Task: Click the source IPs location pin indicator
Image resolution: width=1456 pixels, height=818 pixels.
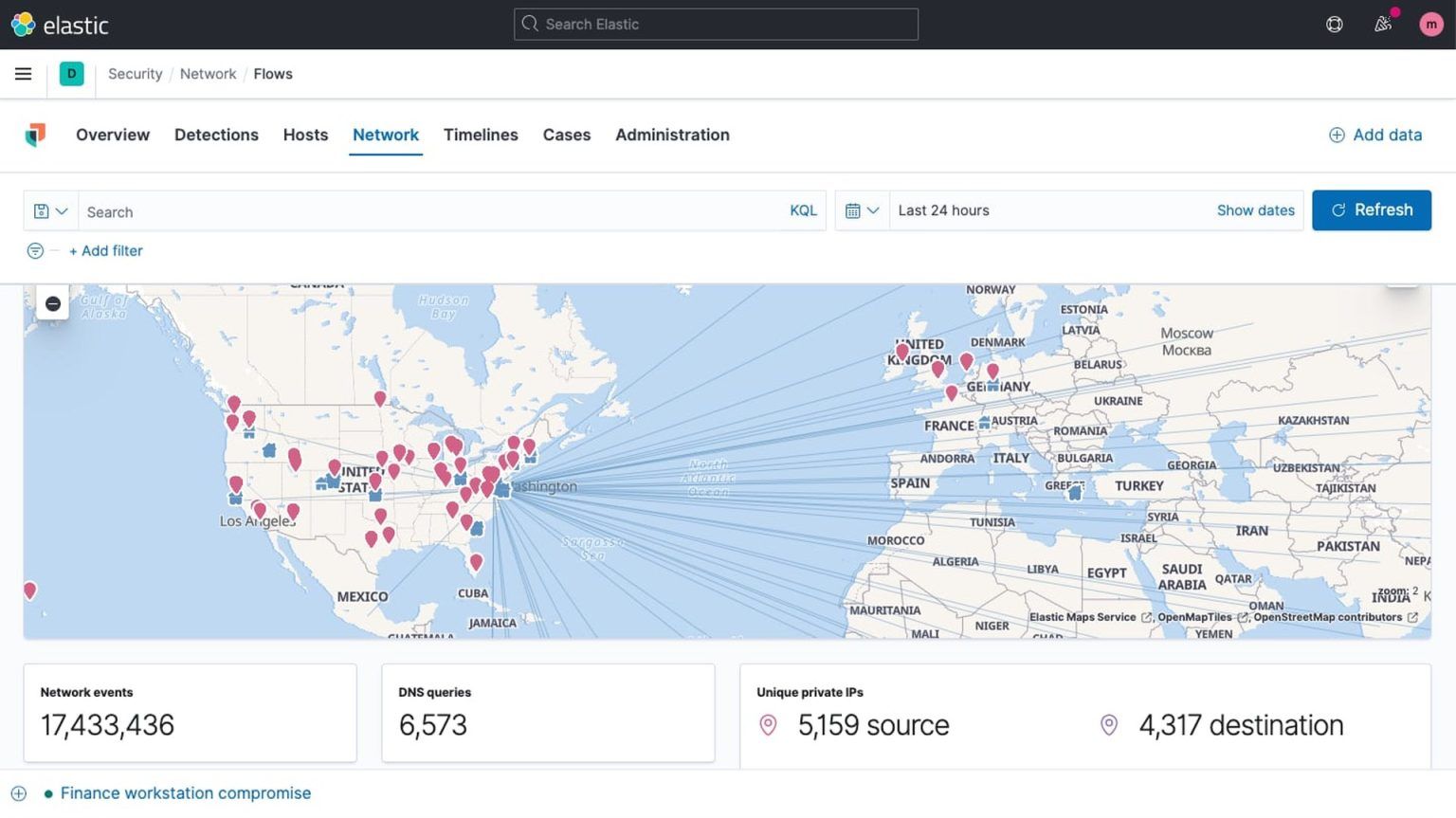Action: (x=769, y=725)
